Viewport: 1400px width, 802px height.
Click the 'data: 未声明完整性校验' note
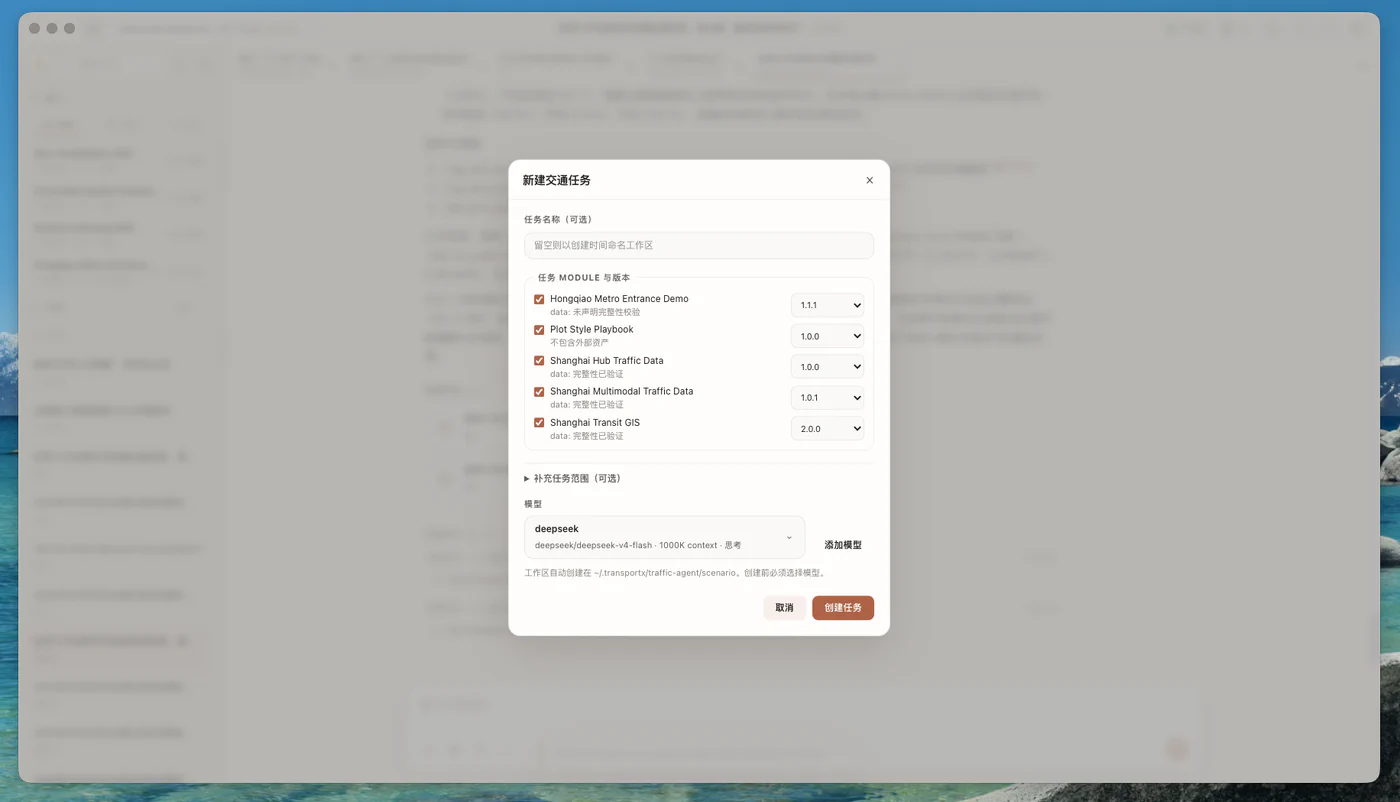click(x=595, y=312)
